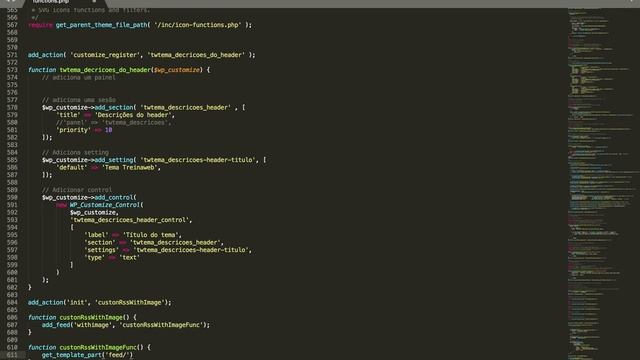Click the '// adiciona um painel' comment
Image resolution: width=640 pixels, height=360 pixels.
(79, 77)
